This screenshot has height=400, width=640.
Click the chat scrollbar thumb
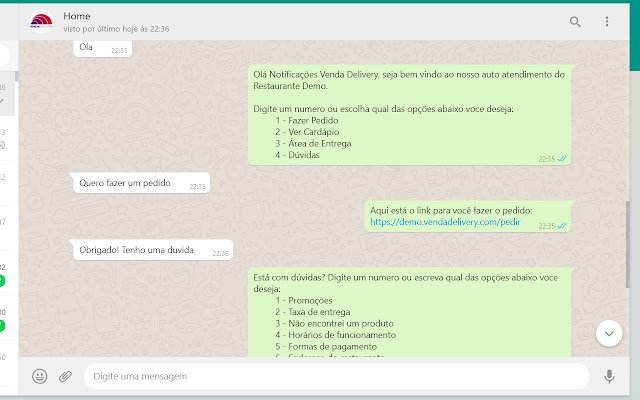tap(627, 244)
